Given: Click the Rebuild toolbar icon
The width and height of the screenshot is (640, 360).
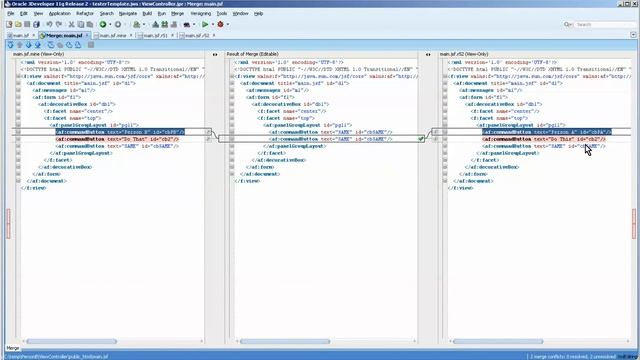Looking at the screenshot, I should tap(164, 24).
